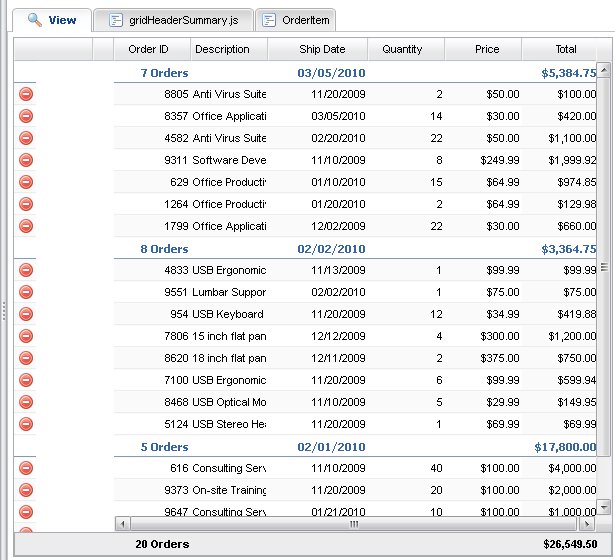
Task: Delete order 954 USB Keyboard row
Action: [x=26, y=314]
